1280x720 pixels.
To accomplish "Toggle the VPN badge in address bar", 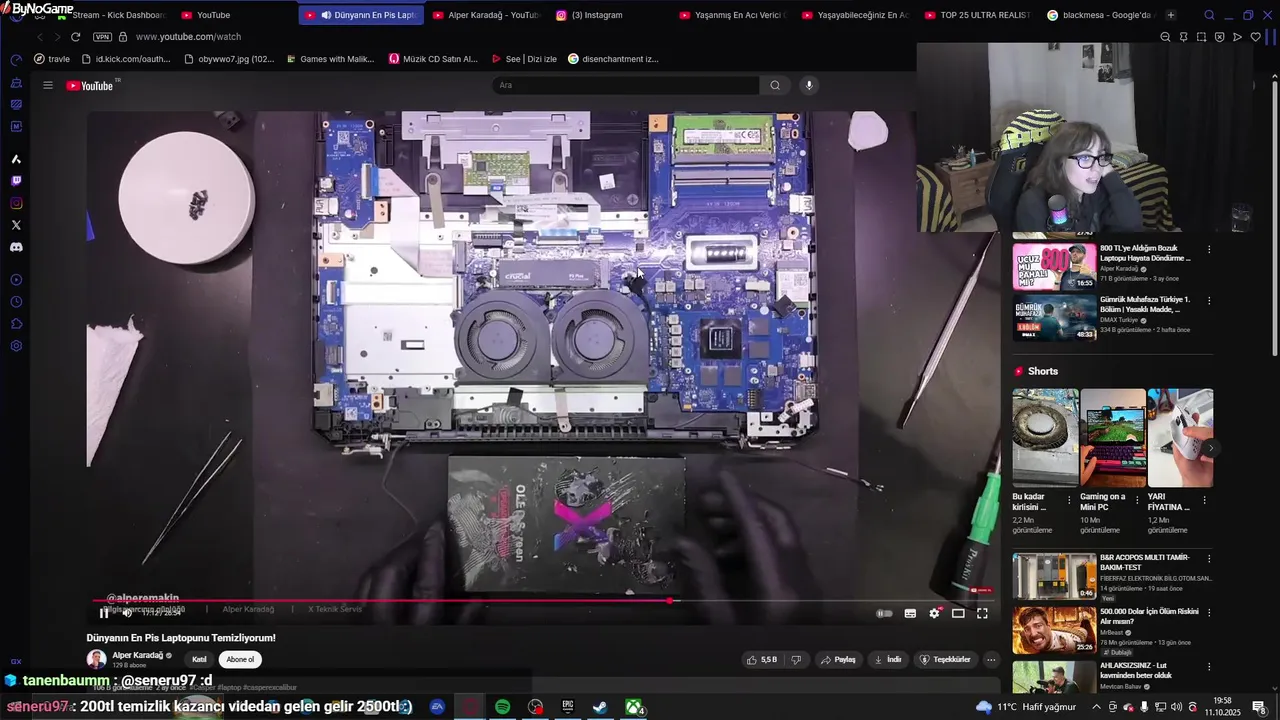I will [x=102, y=37].
